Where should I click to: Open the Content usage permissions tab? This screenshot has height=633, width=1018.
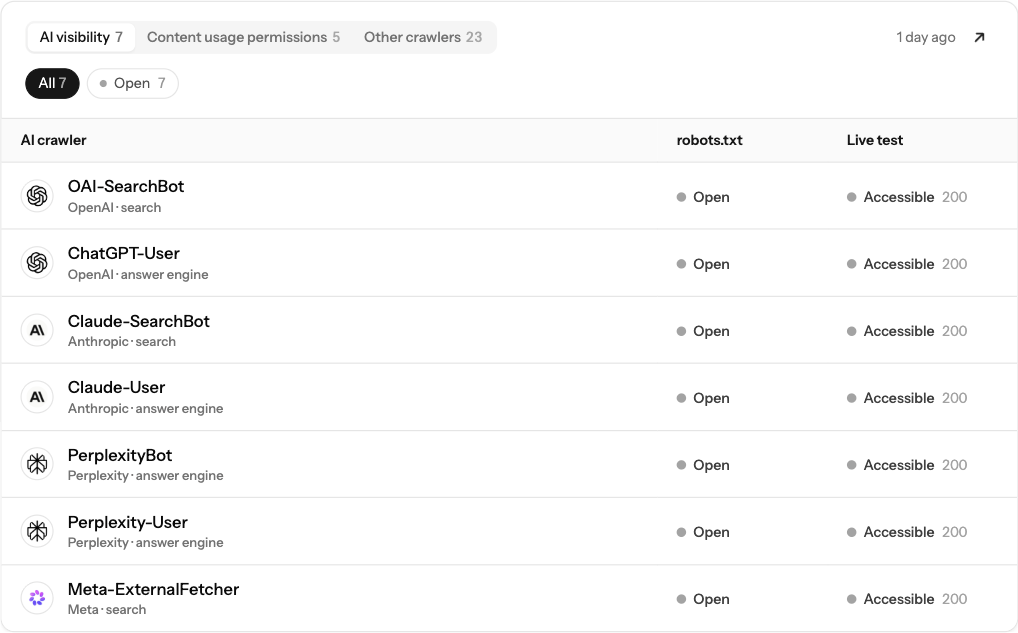tap(243, 37)
